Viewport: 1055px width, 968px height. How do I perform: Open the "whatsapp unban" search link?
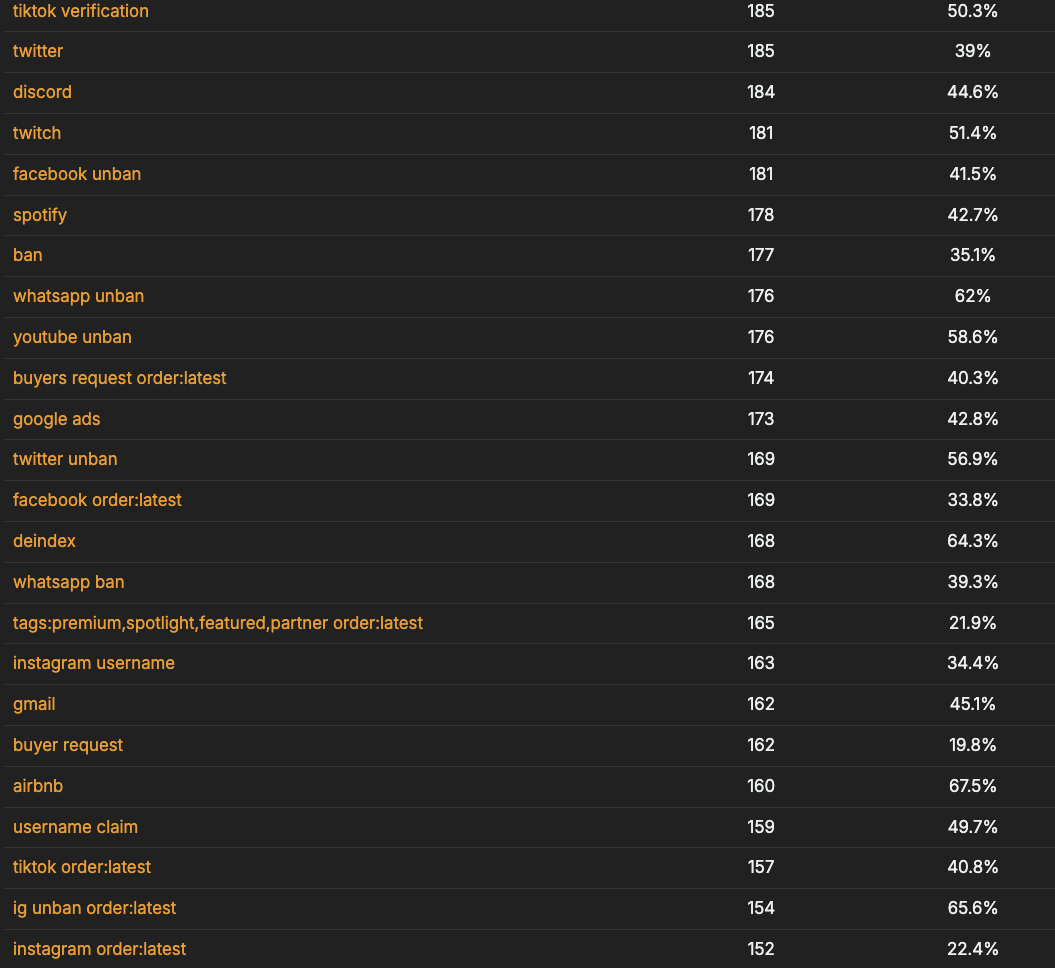pos(78,296)
